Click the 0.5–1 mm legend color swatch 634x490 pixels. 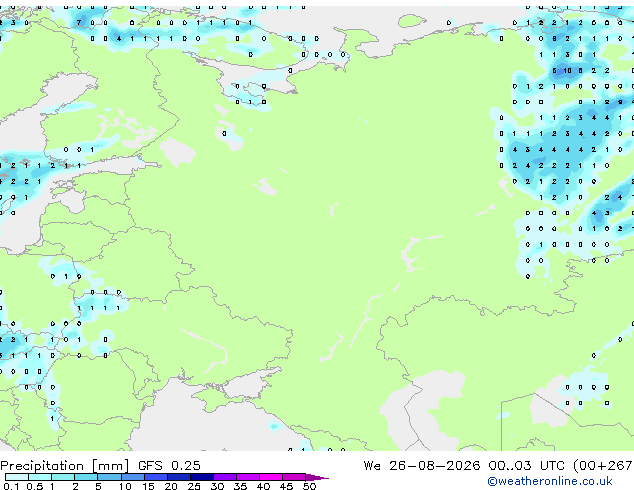pyautogui.click(x=40, y=477)
